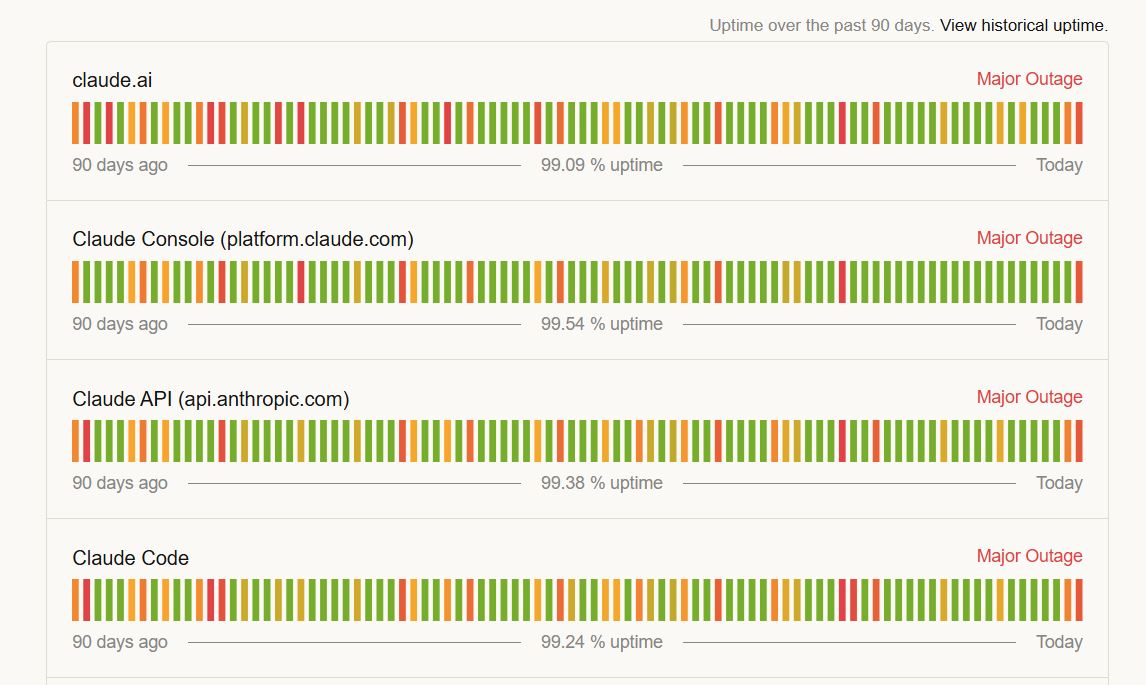The width and height of the screenshot is (1146, 685).
Task: Select the oldest bar in Claude Console chart
Action: pyautogui.click(x=75, y=282)
